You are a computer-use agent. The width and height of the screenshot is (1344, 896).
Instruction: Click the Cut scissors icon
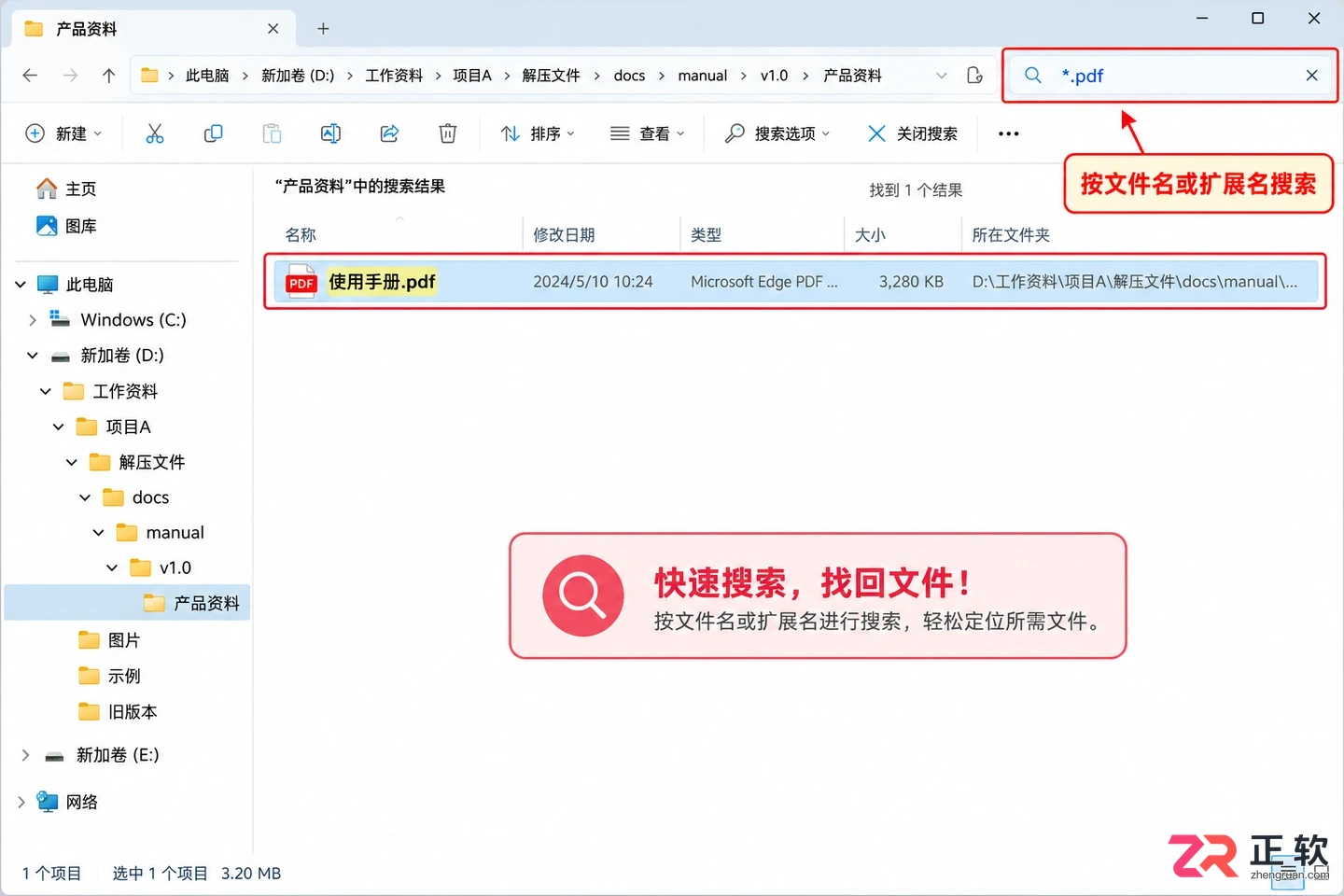tap(155, 133)
